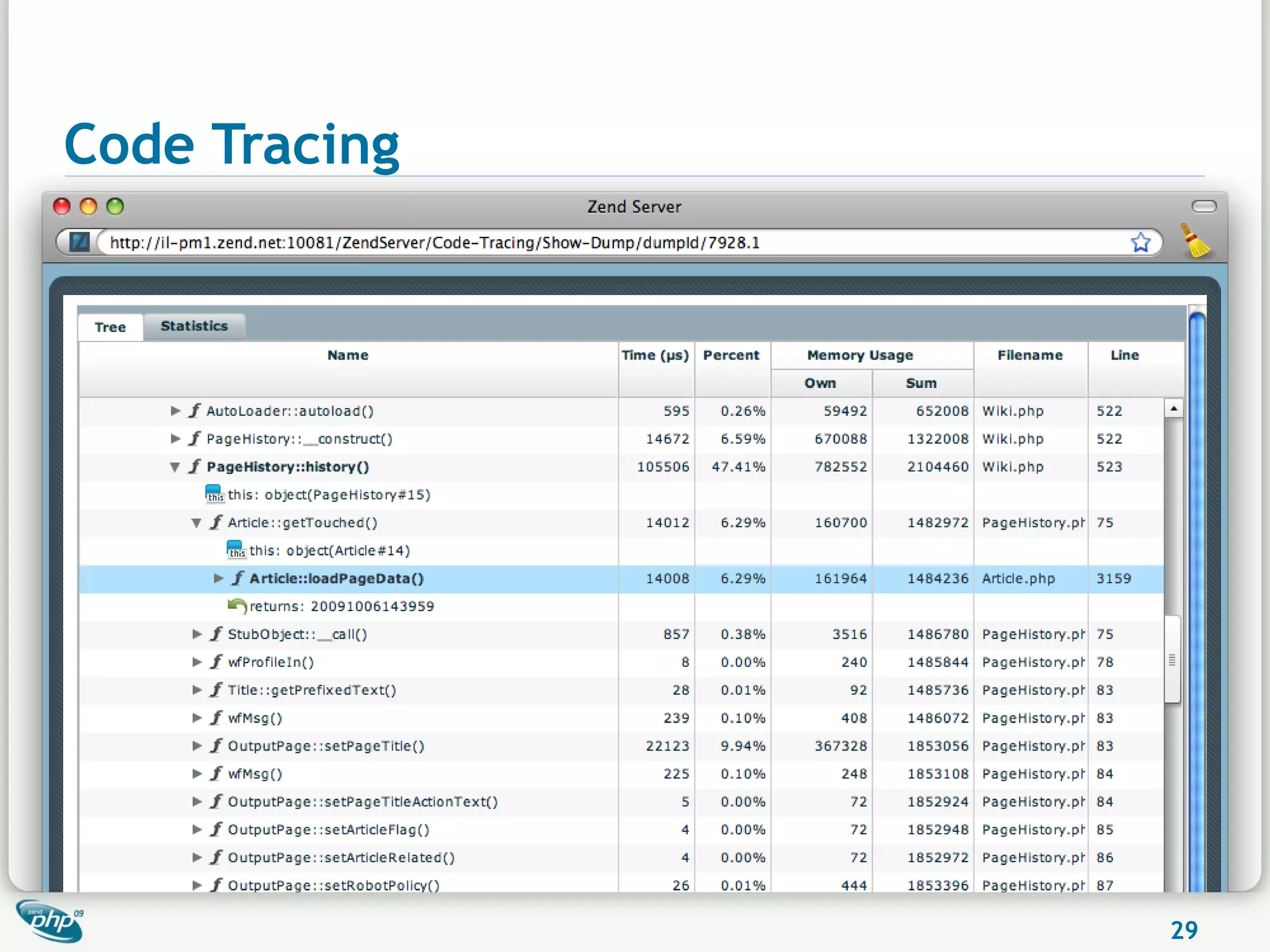The image size is (1270, 952).
Task: Expand Title::getPrefixedText() row
Action: click(x=197, y=689)
